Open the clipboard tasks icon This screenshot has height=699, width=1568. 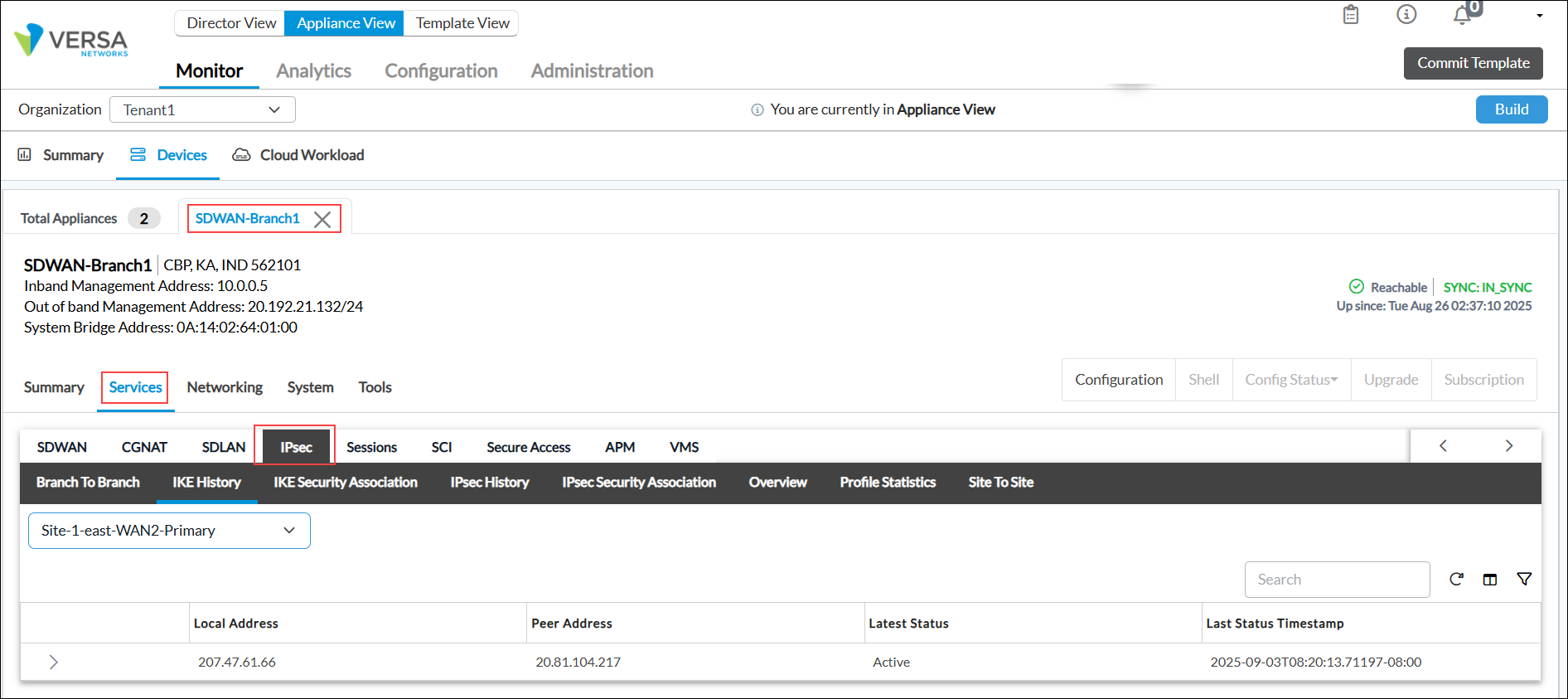[x=1351, y=15]
